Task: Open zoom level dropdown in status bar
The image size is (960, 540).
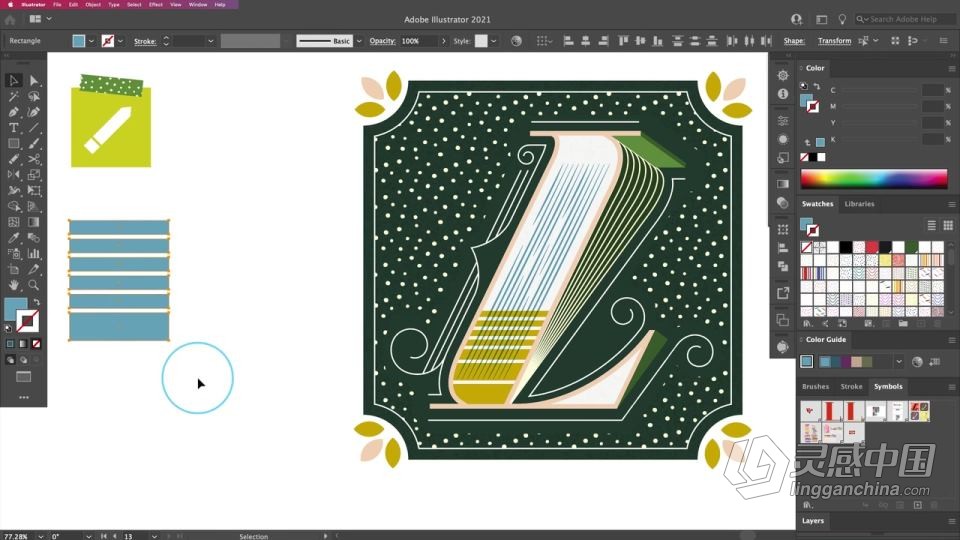Action: click(40, 536)
